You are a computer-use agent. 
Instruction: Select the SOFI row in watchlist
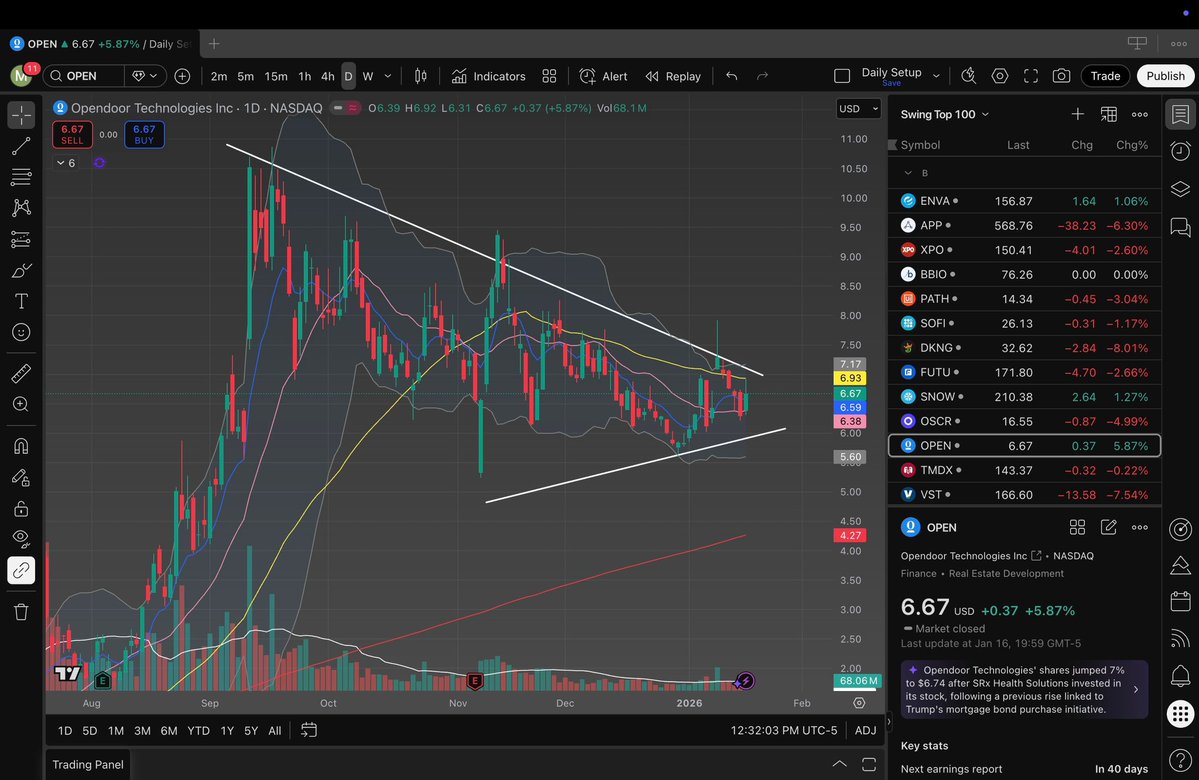(x=1024, y=323)
